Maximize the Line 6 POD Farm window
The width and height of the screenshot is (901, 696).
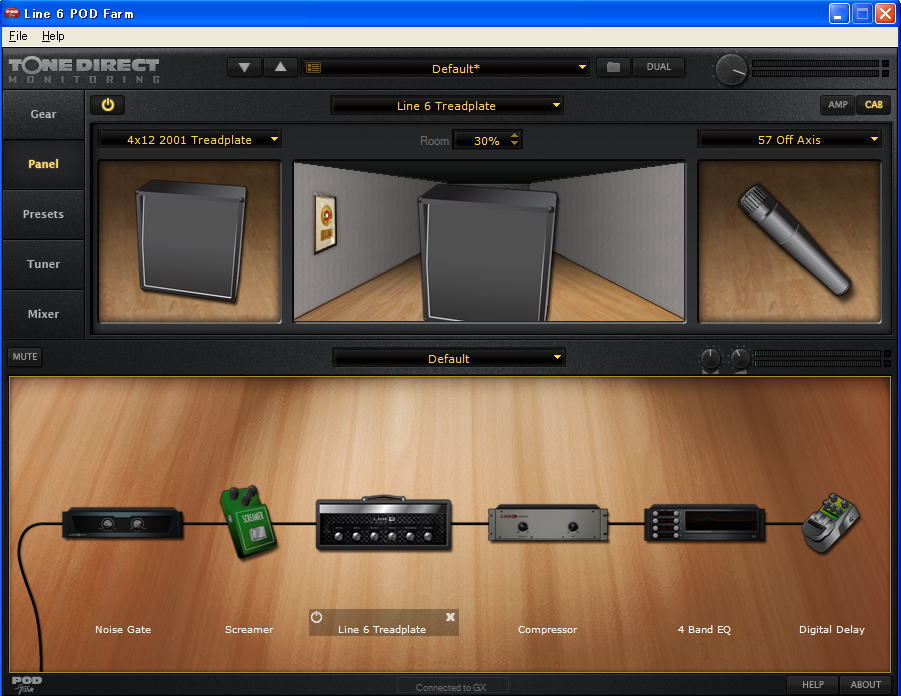pos(862,13)
